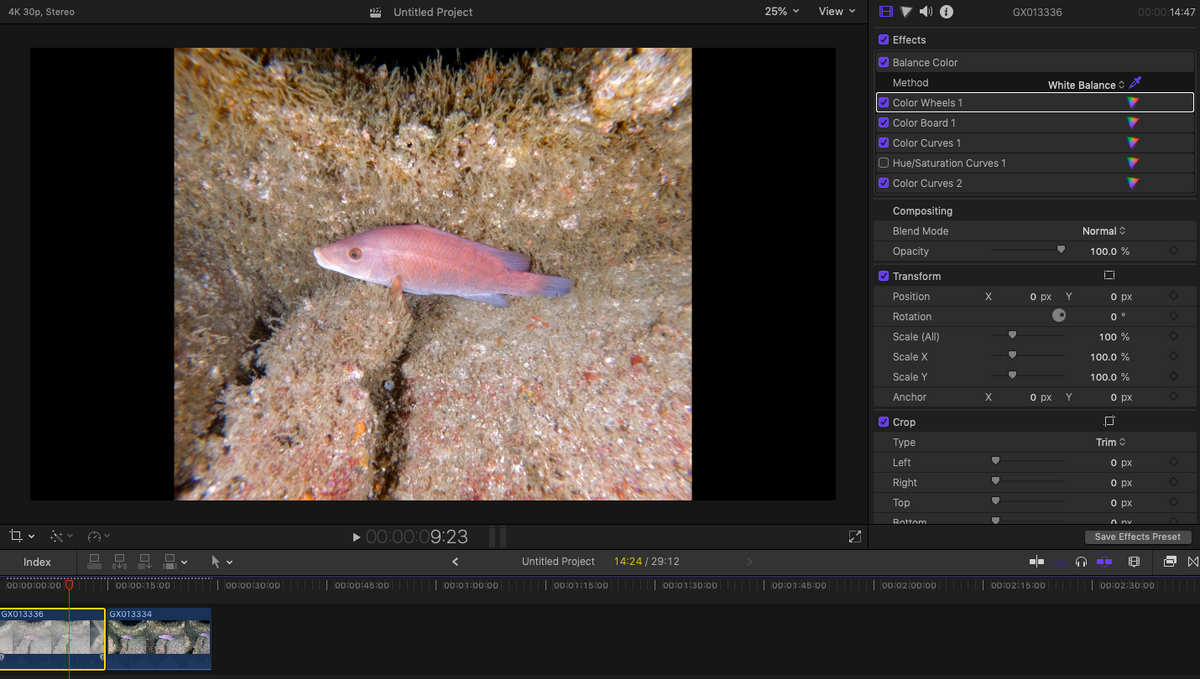This screenshot has width=1200, height=679.
Task: Click the viewer timecode display
Action: point(417,537)
